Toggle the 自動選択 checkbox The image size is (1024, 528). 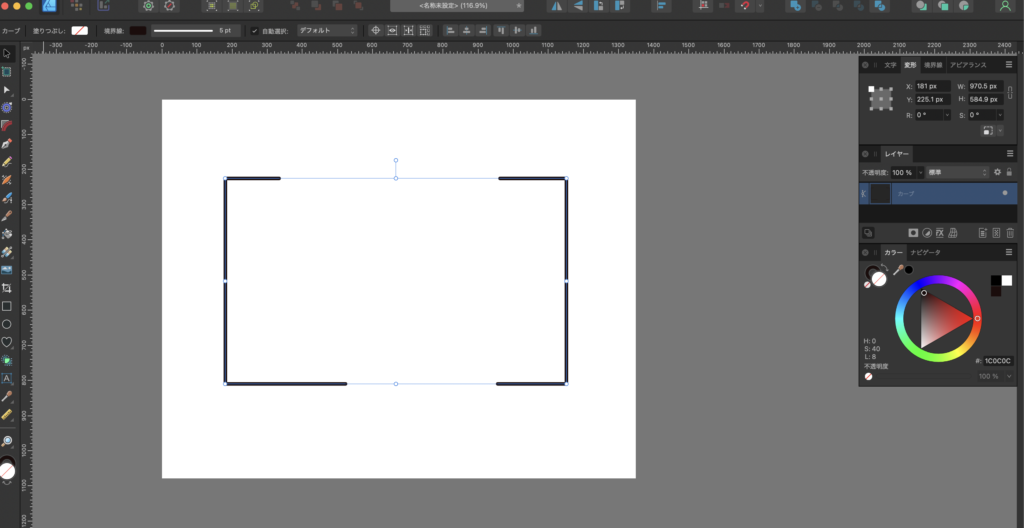[254, 30]
